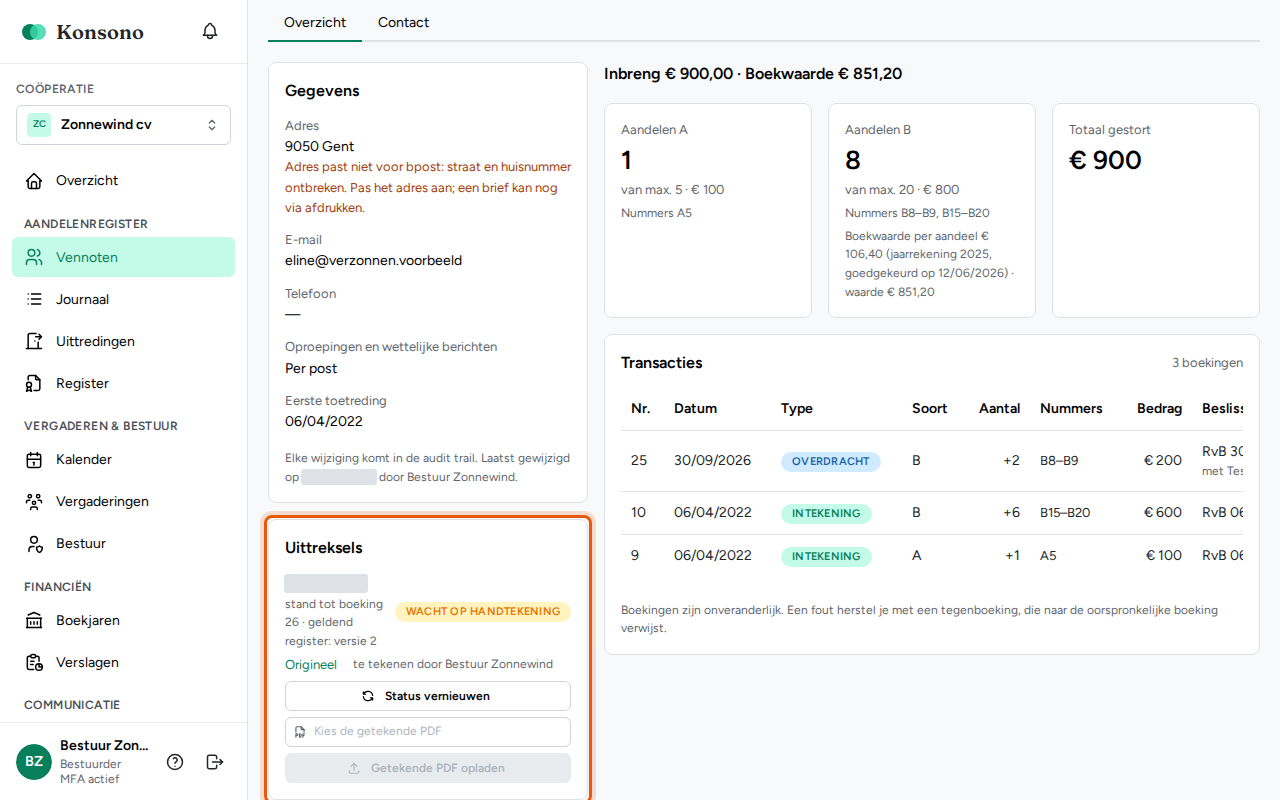
Task: Select the Overzicht tab at top
Action: pos(315,22)
